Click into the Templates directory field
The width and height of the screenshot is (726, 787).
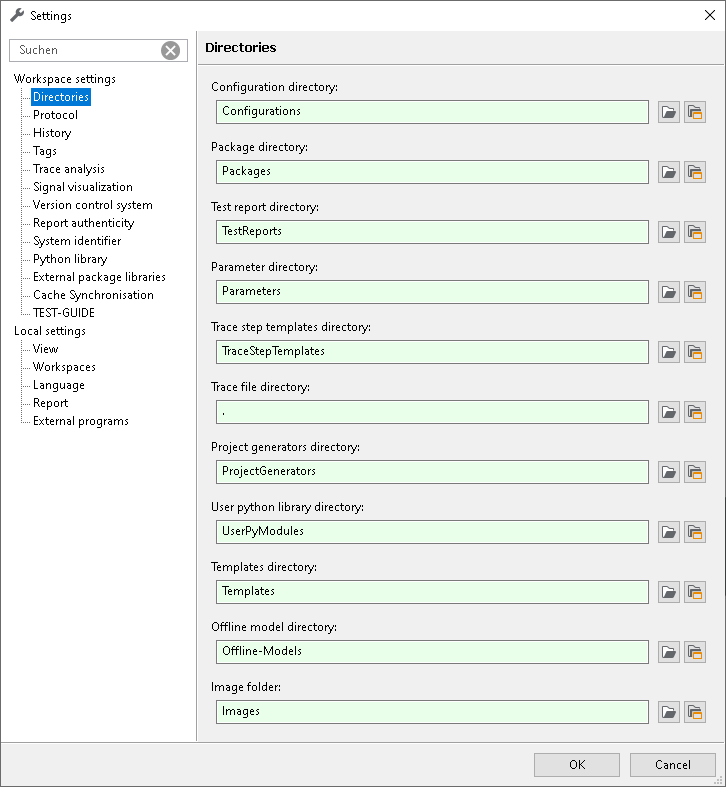(432, 592)
